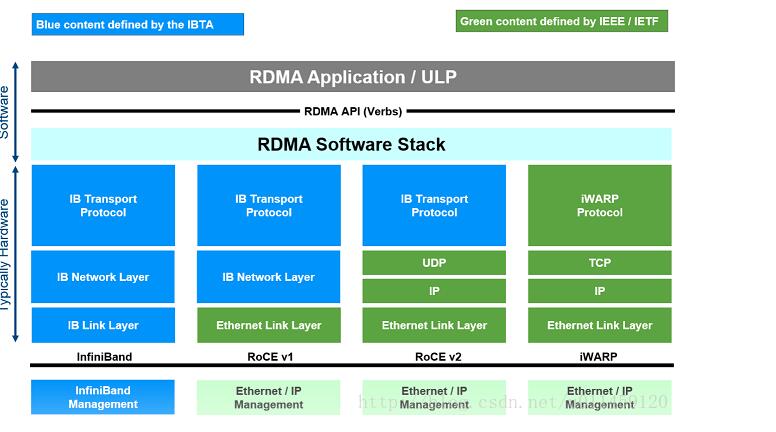Screen dimensions: 776x432
Task: Click the Ethernet Link Layer under RoCE v1
Action: (x=269, y=325)
